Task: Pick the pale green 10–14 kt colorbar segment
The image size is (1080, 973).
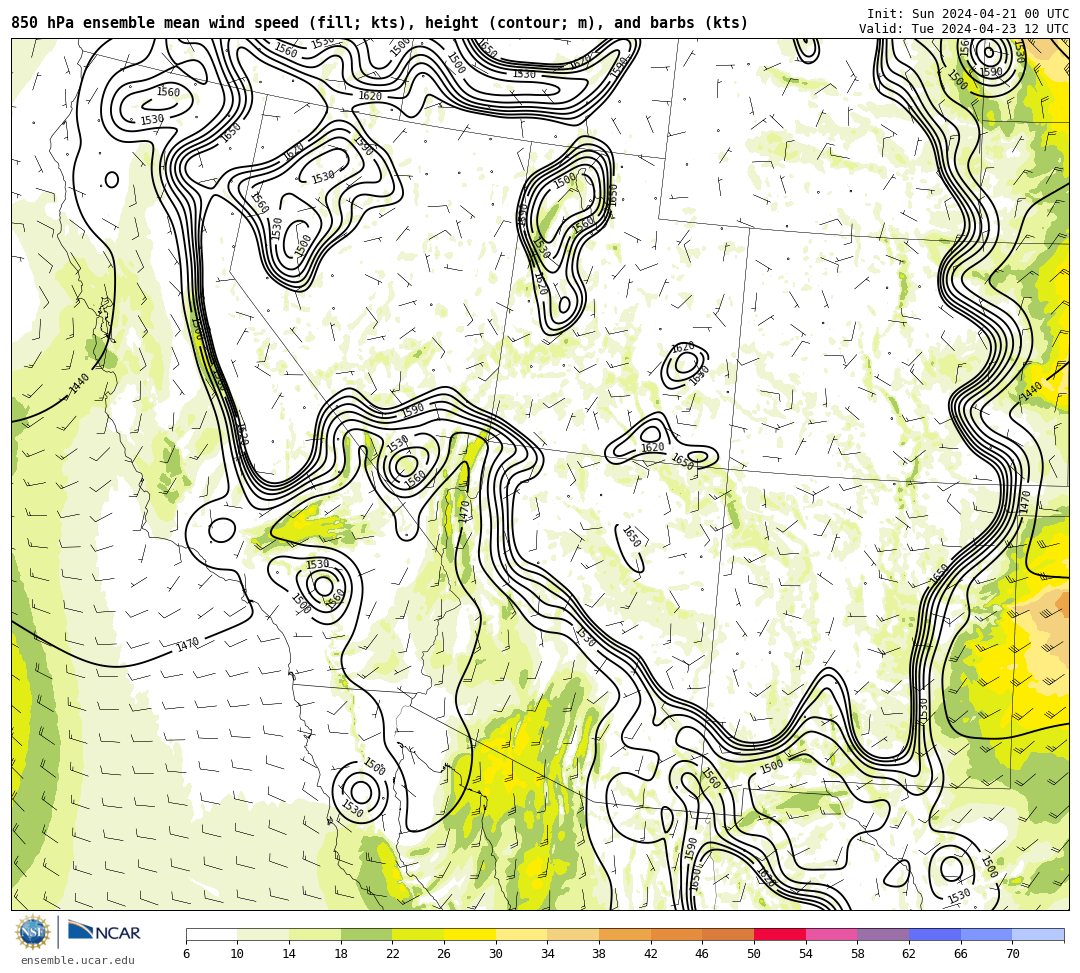Action: pyautogui.click(x=263, y=934)
